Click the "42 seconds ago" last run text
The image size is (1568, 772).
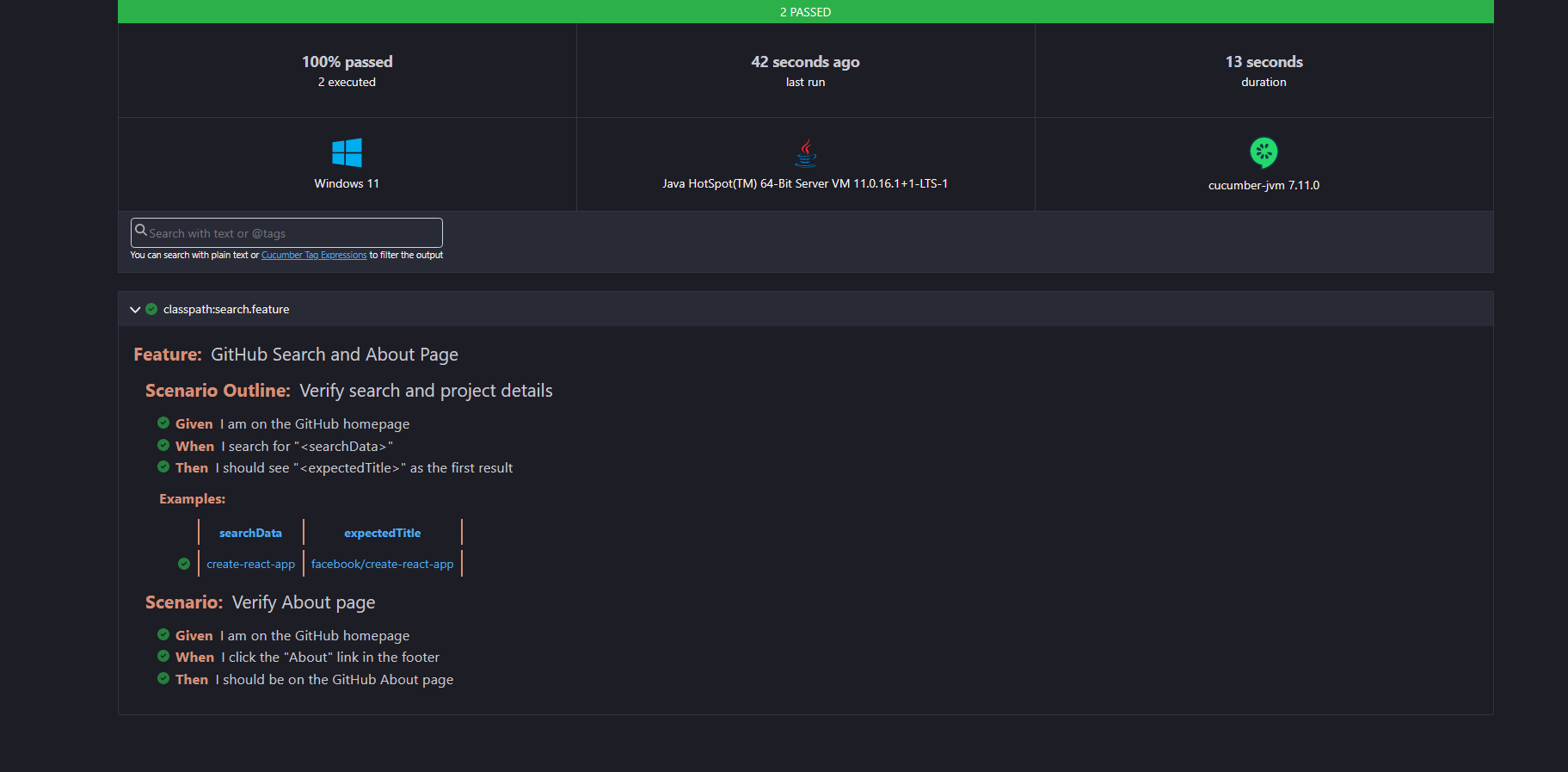point(805,62)
